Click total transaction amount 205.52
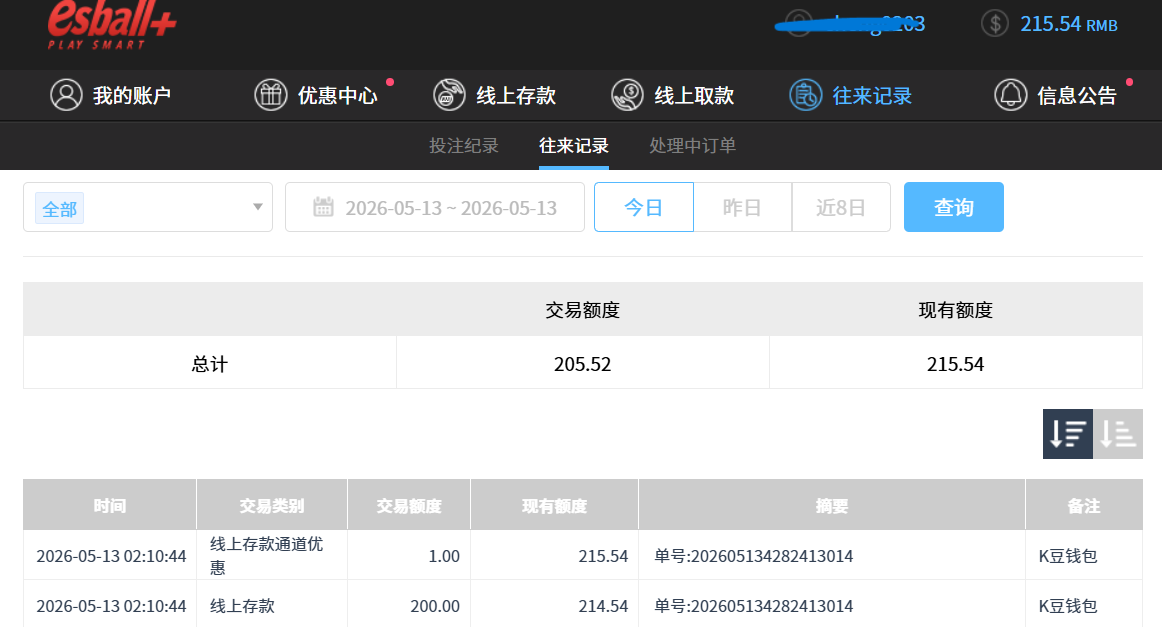This screenshot has width=1162, height=627. [582, 364]
